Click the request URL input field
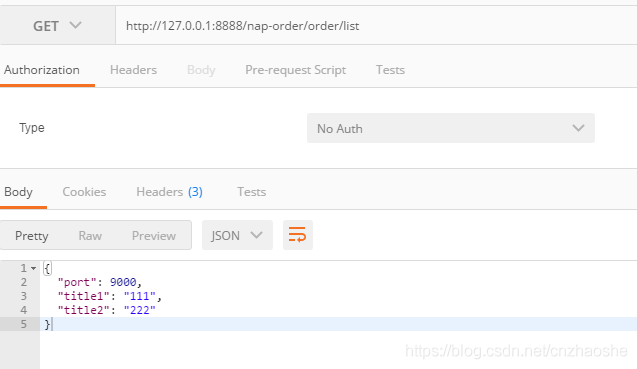This screenshot has height=369, width=637. click(376, 26)
